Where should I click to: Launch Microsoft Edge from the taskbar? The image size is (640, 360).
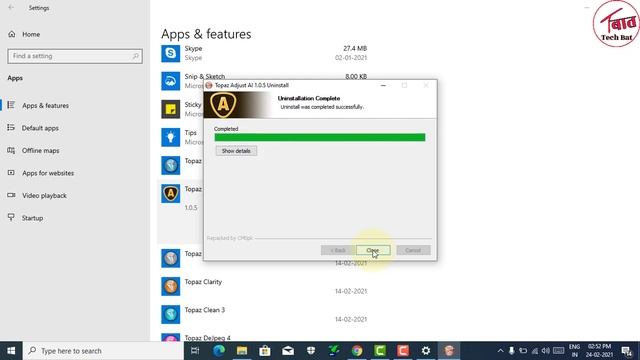coord(219,351)
